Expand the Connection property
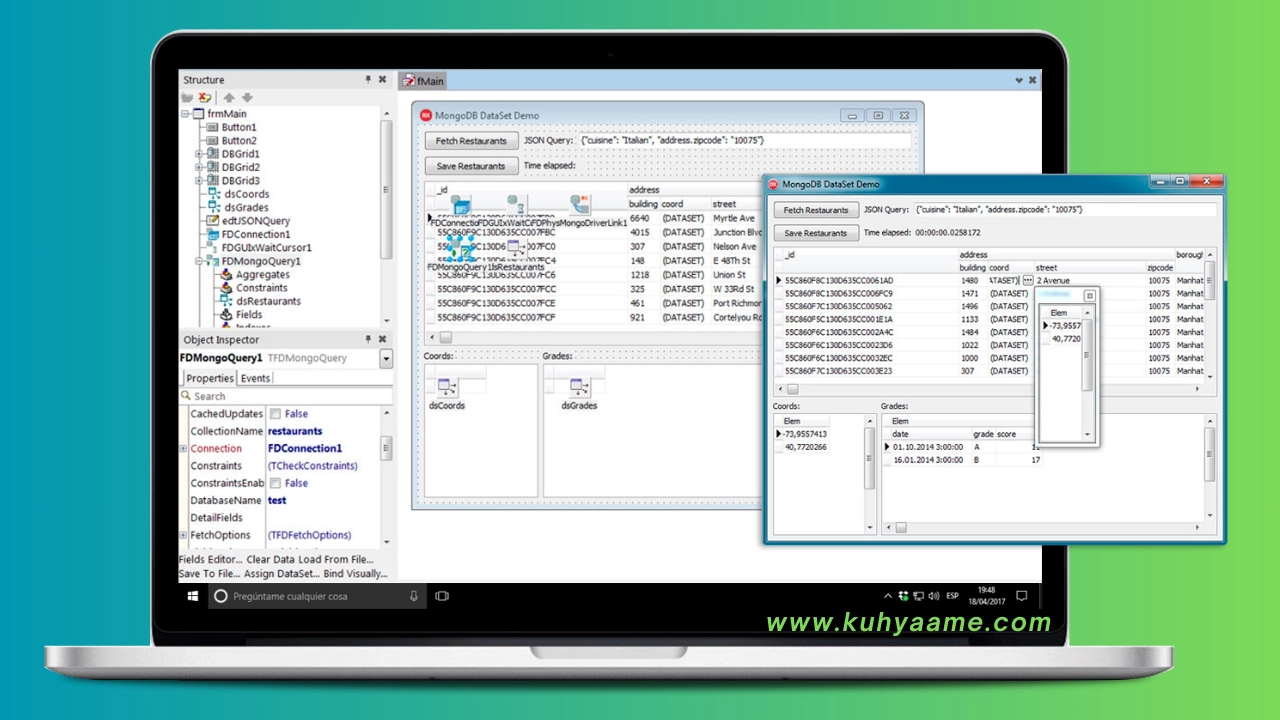The image size is (1280, 720). click(x=184, y=448)
